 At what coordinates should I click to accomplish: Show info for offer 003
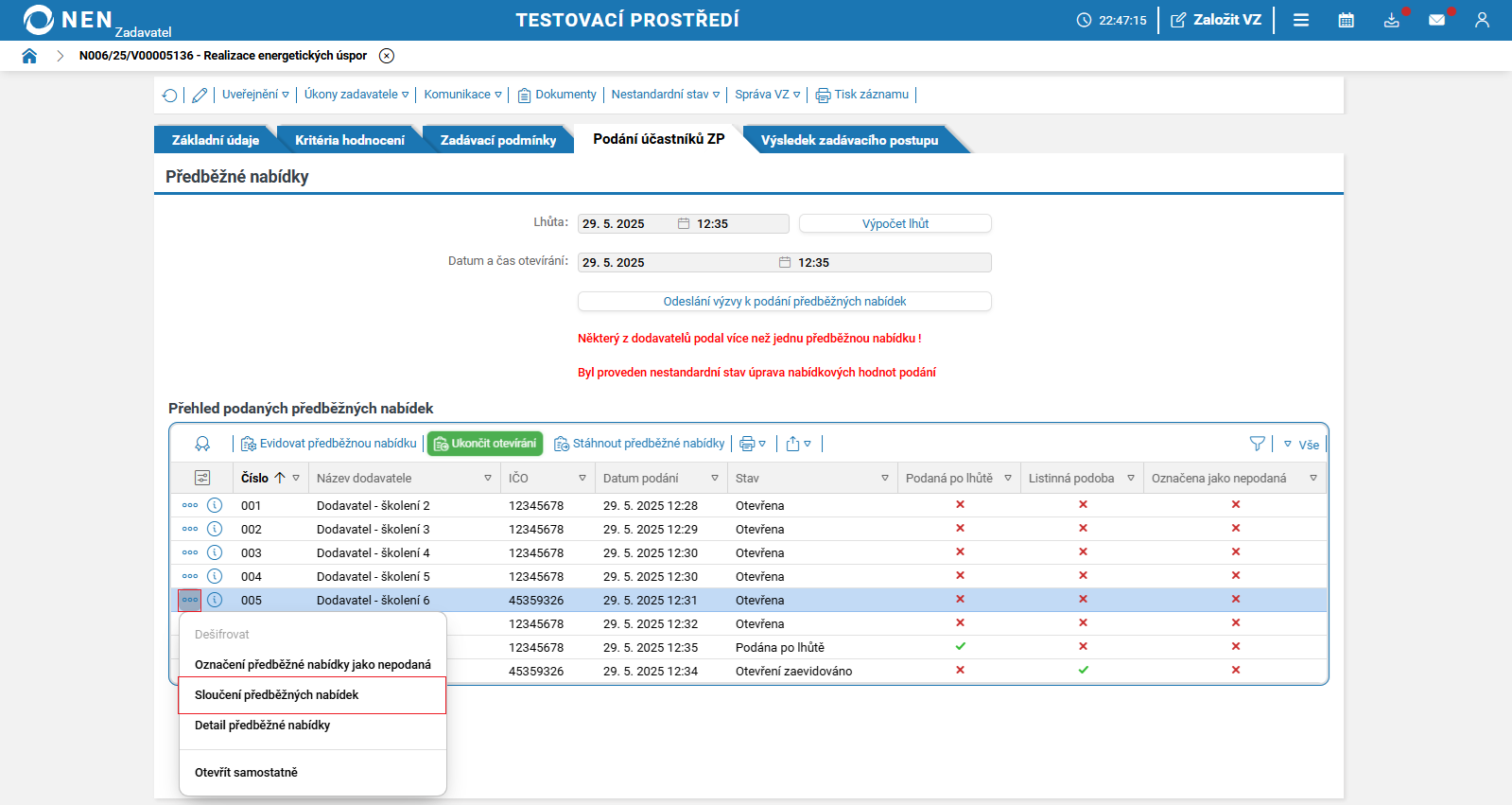(215, 552)
